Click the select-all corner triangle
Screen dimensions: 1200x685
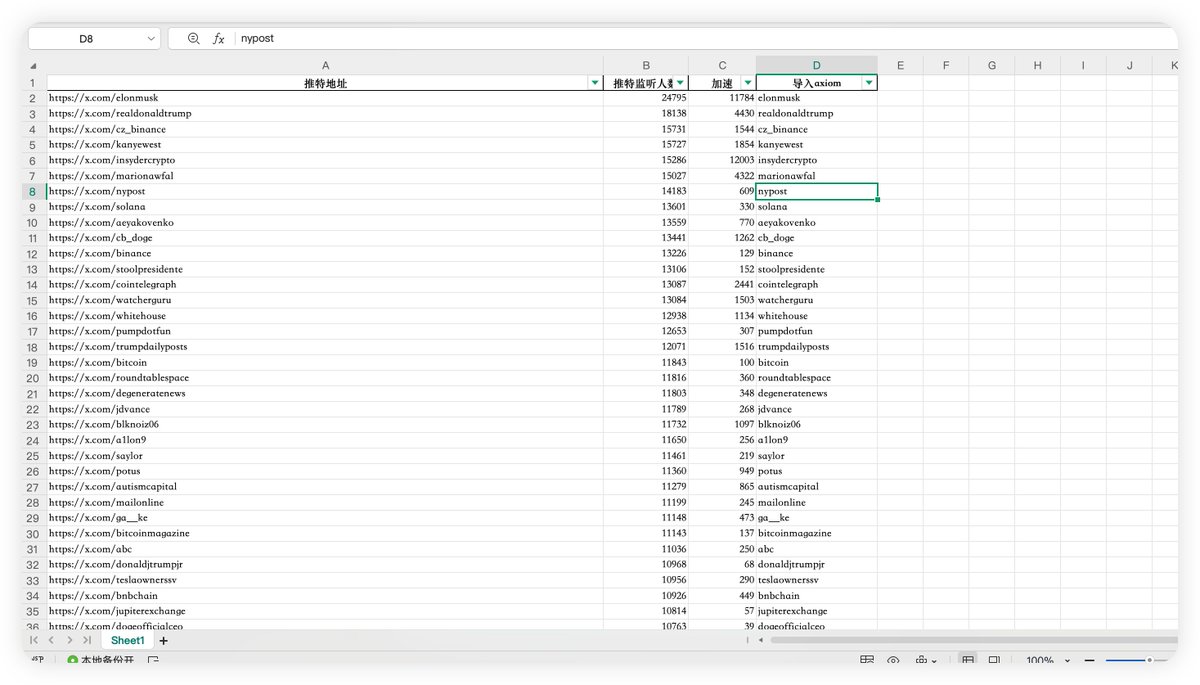35,66
